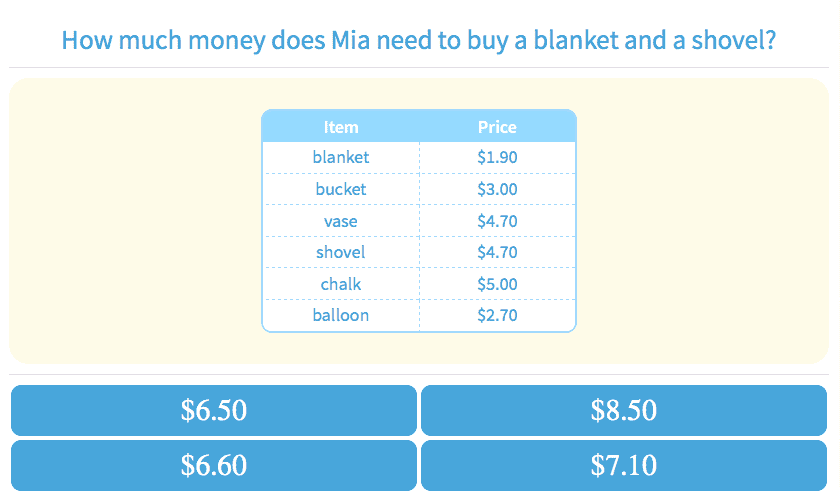Pick the $6.60 answer choice
The height and width of the screenshot is (501, 840).
point(214,465)
